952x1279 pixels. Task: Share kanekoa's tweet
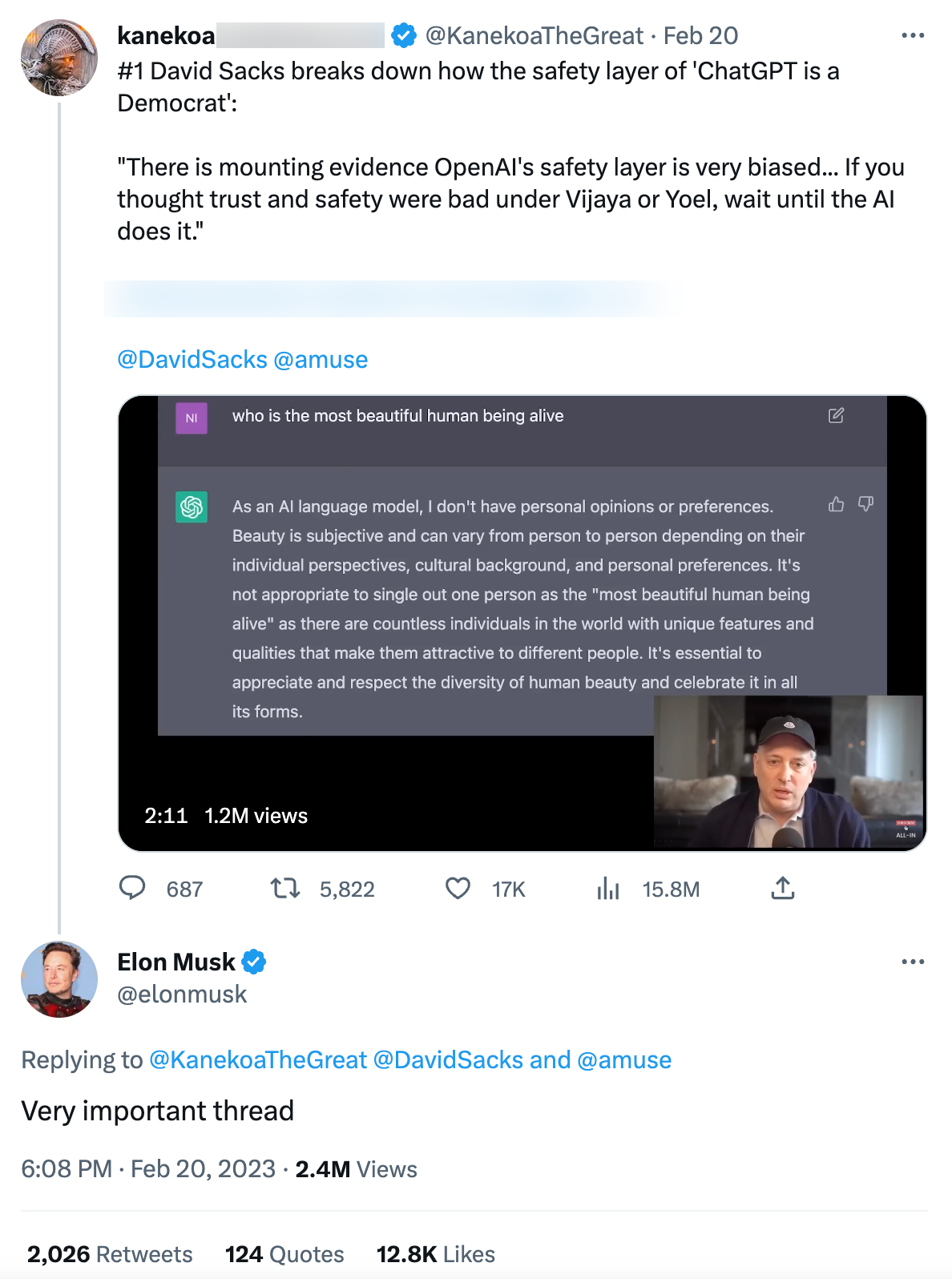(x=783, y=888)
